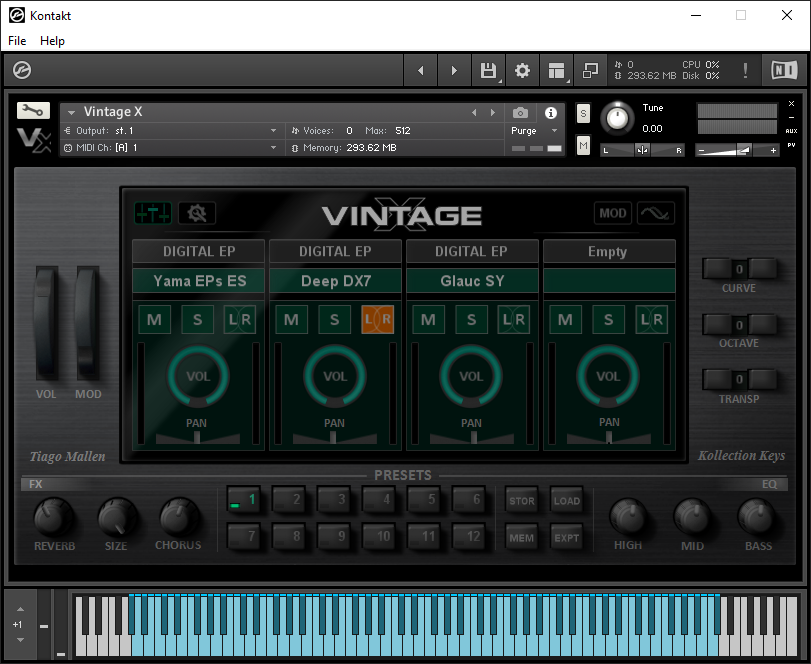Select preset slot 2

click(x=289, y=500)
